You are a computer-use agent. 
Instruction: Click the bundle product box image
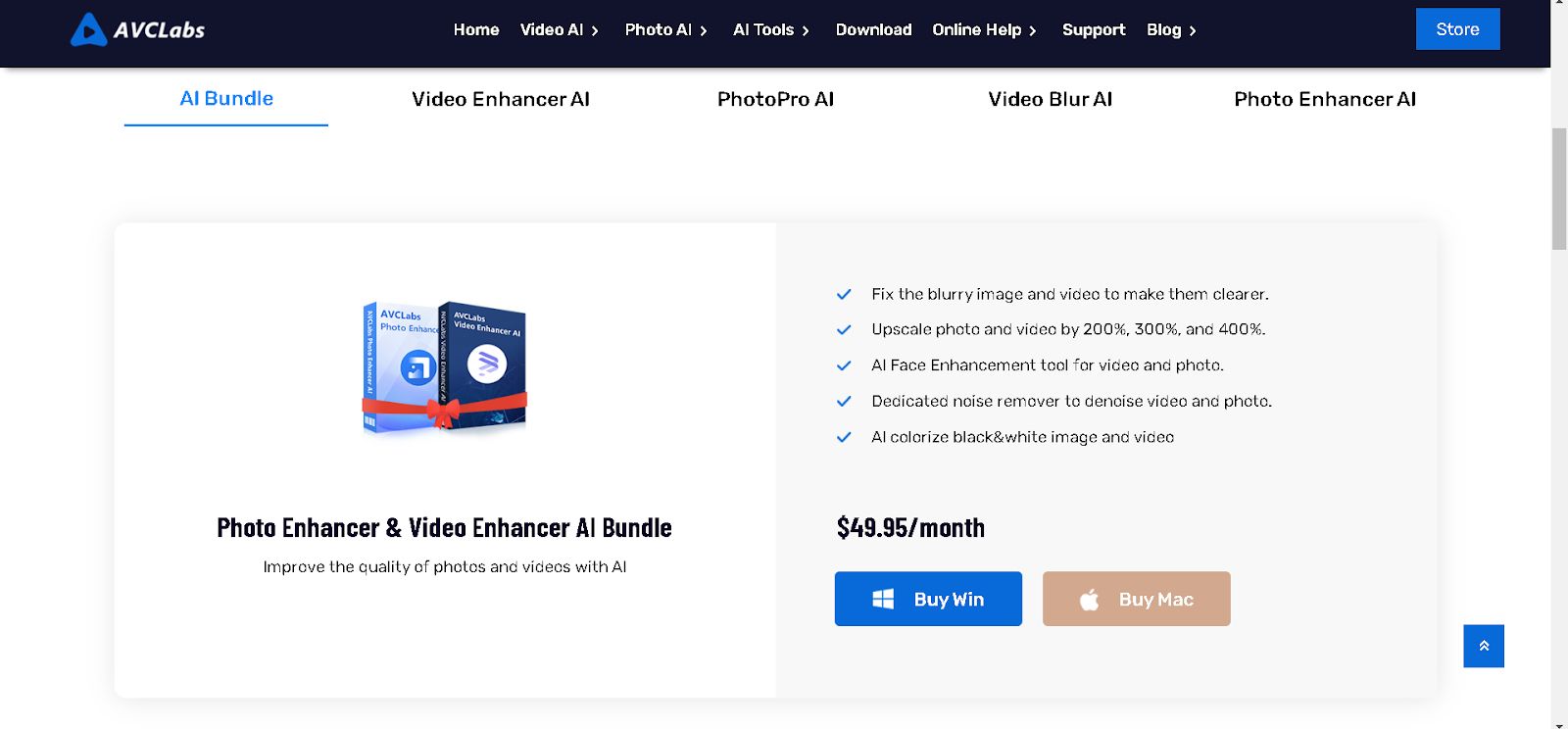pos(445,366)
